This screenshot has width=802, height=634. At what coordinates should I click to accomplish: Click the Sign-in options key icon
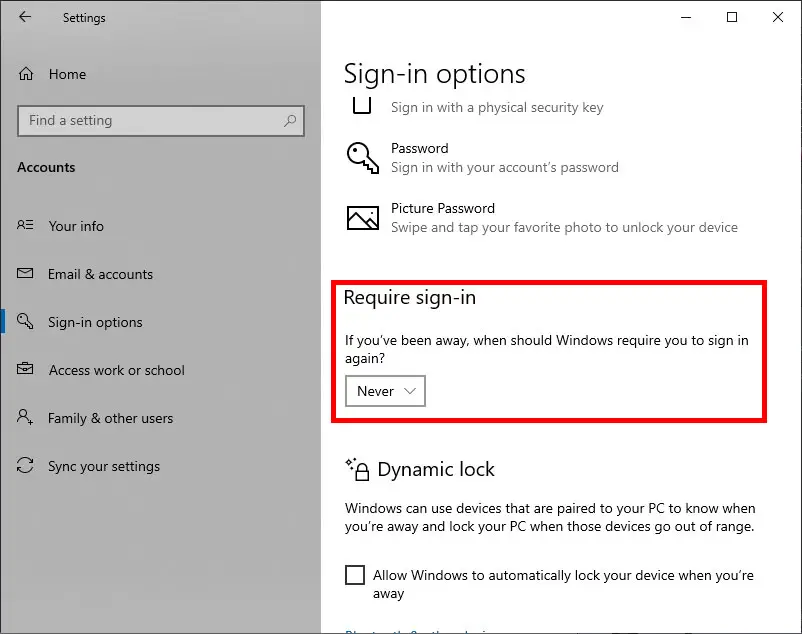tap(25, 321)
